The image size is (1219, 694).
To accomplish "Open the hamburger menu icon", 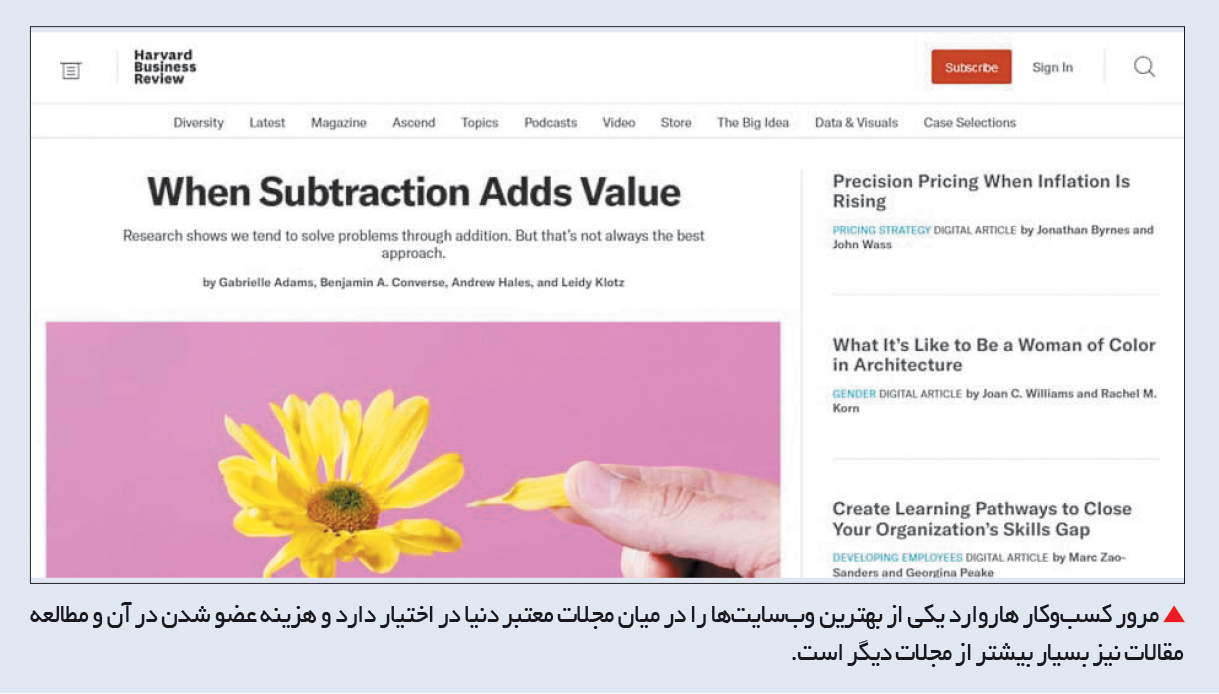I will (70, 70).
